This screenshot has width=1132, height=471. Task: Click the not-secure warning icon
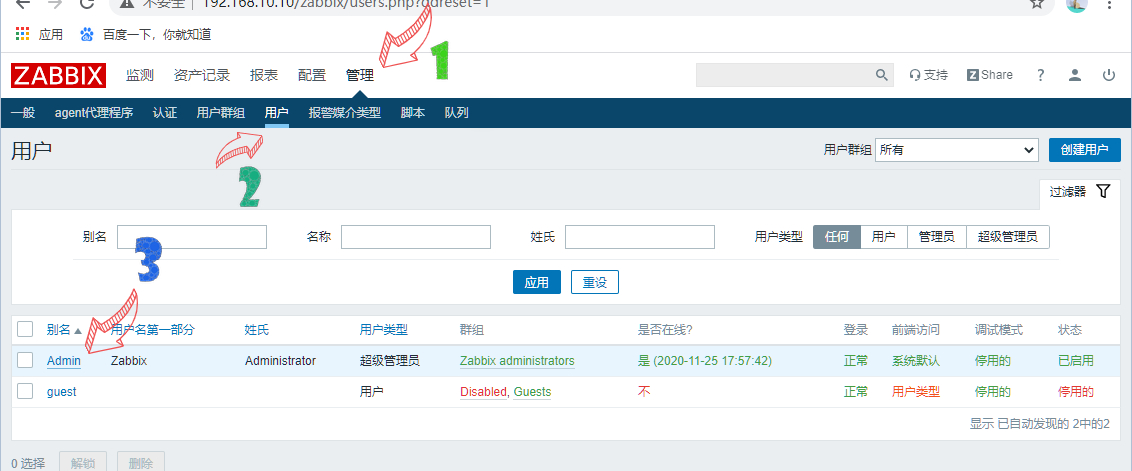[x=127, y=4]
